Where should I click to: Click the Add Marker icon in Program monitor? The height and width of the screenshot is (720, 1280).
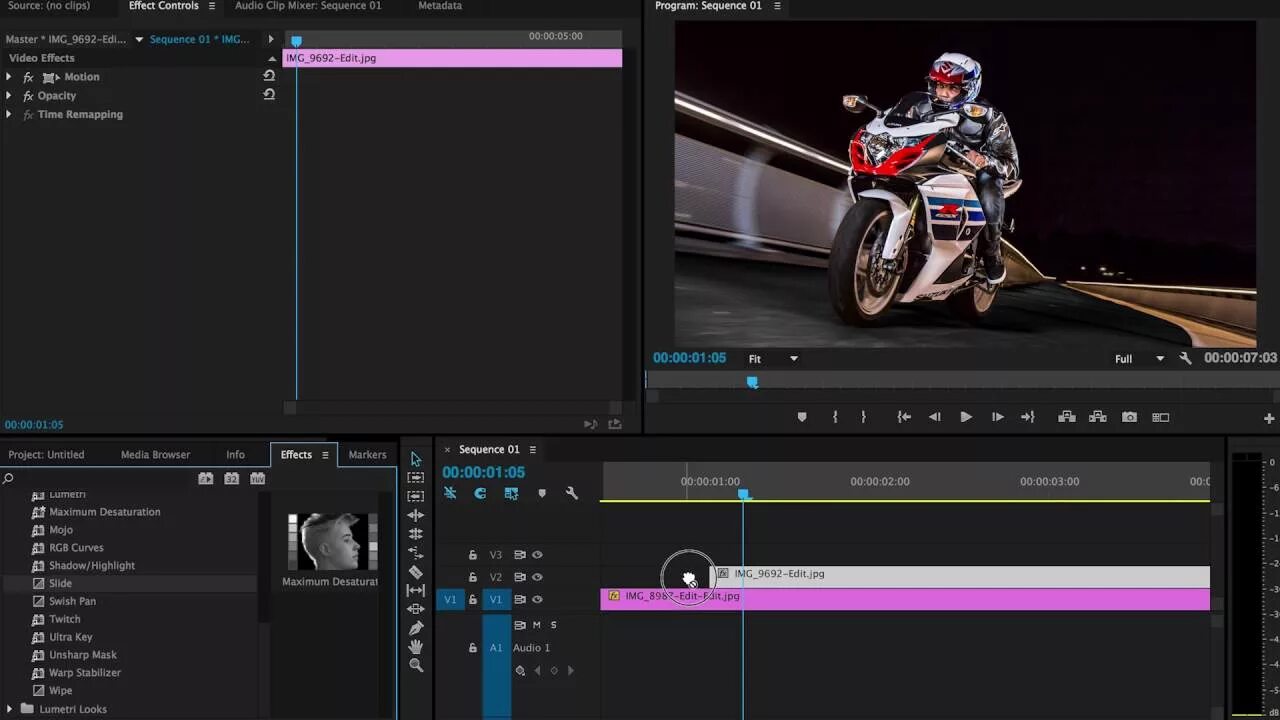[801, 417]
